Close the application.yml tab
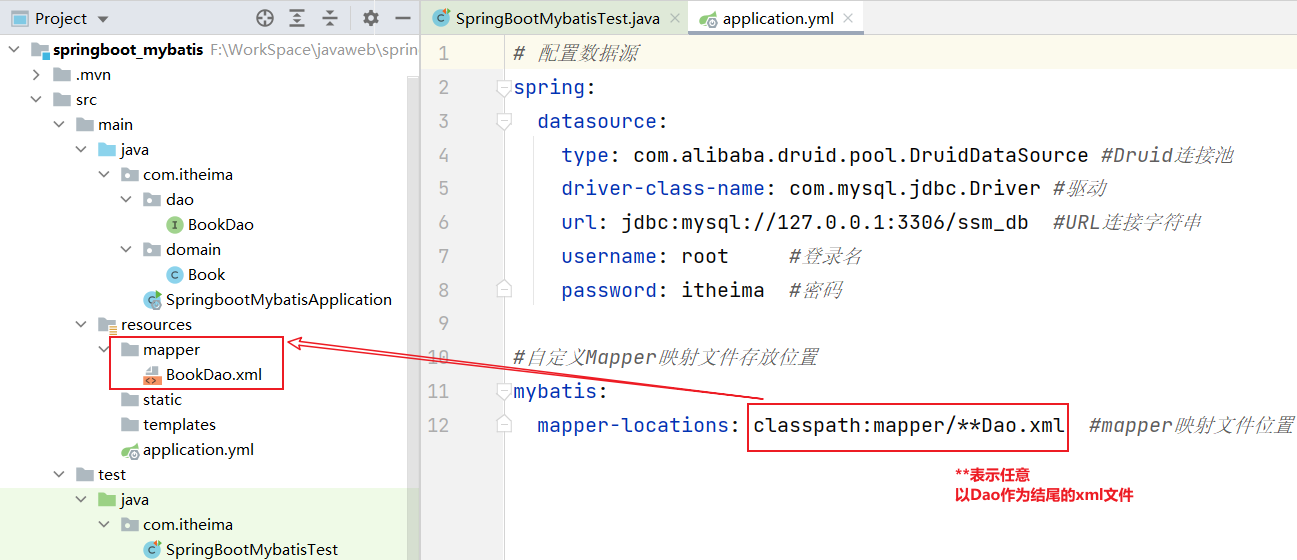 (849, 18)
